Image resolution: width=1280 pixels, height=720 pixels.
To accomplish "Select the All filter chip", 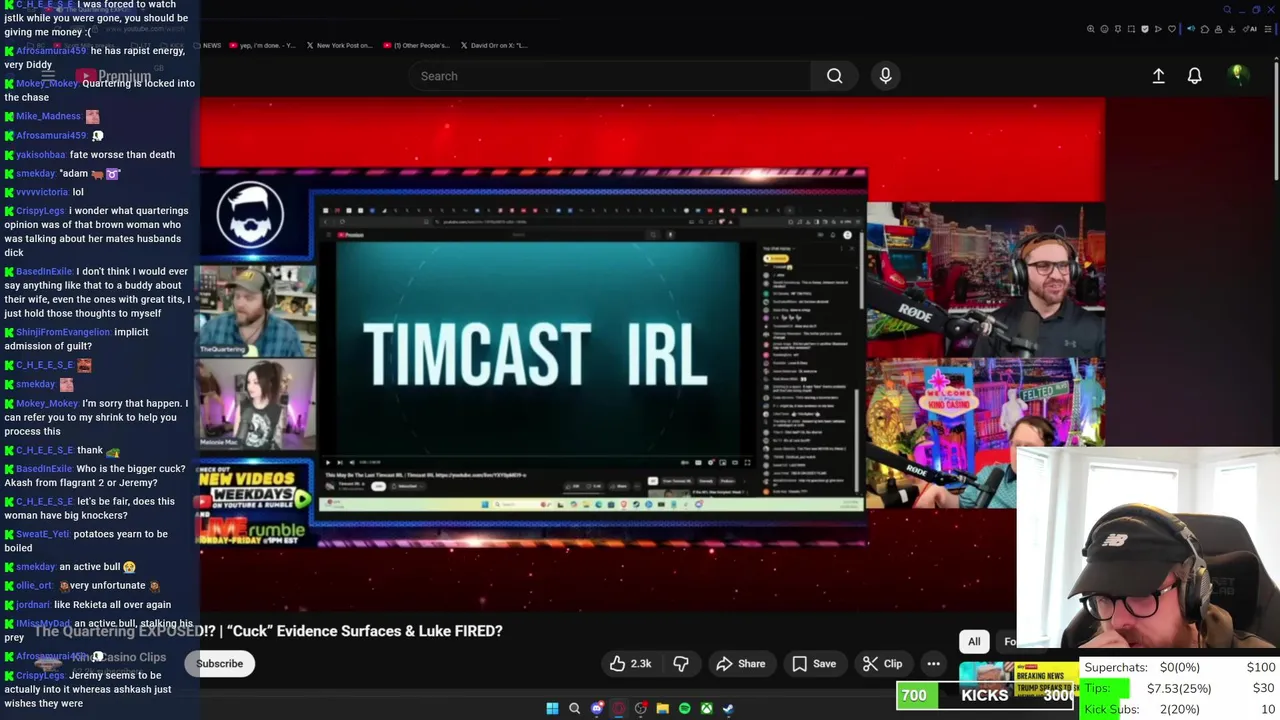I will 974,642.
